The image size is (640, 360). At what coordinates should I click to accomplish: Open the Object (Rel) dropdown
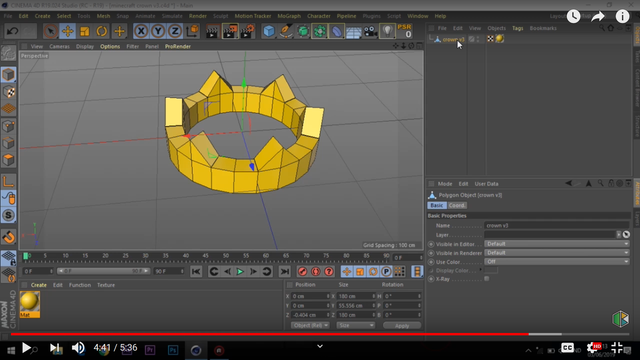(310, 325)
